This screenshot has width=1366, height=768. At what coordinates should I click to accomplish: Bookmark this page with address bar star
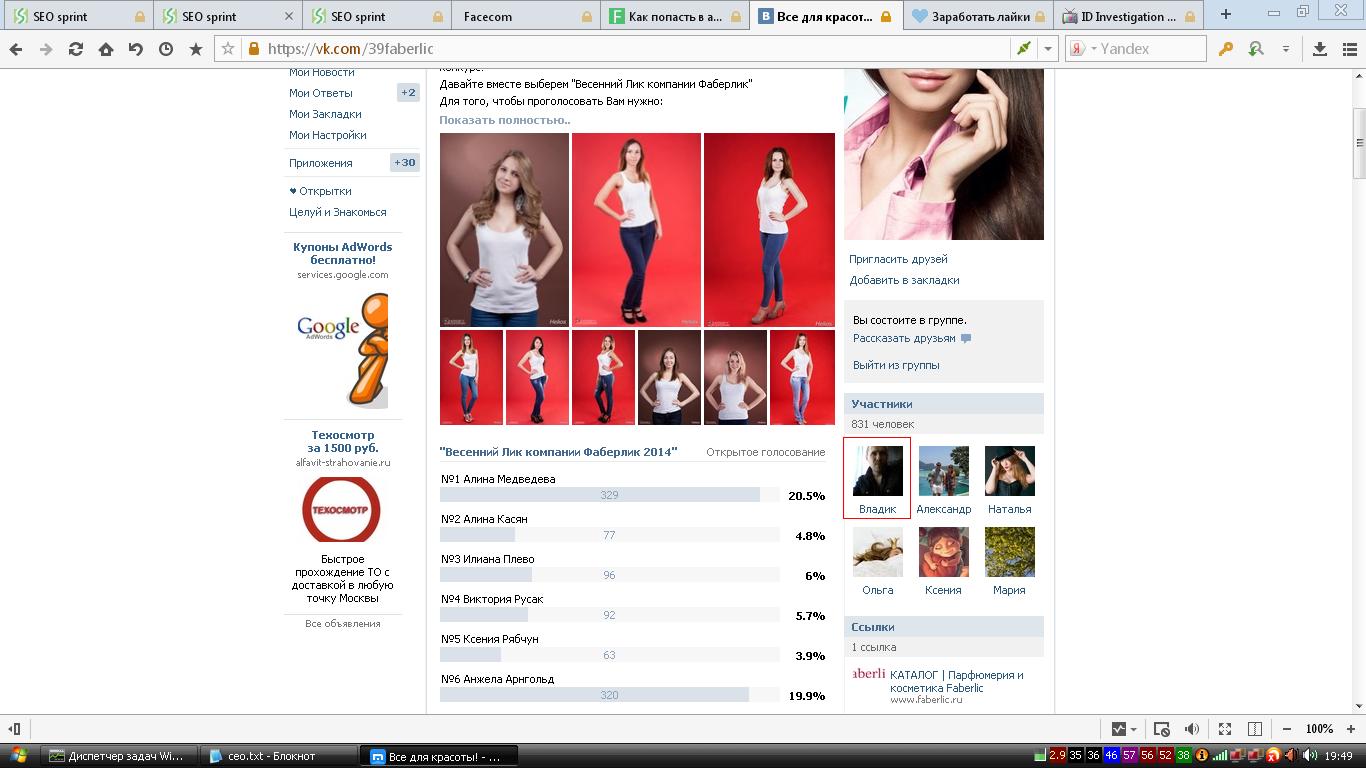coord(228,49)
